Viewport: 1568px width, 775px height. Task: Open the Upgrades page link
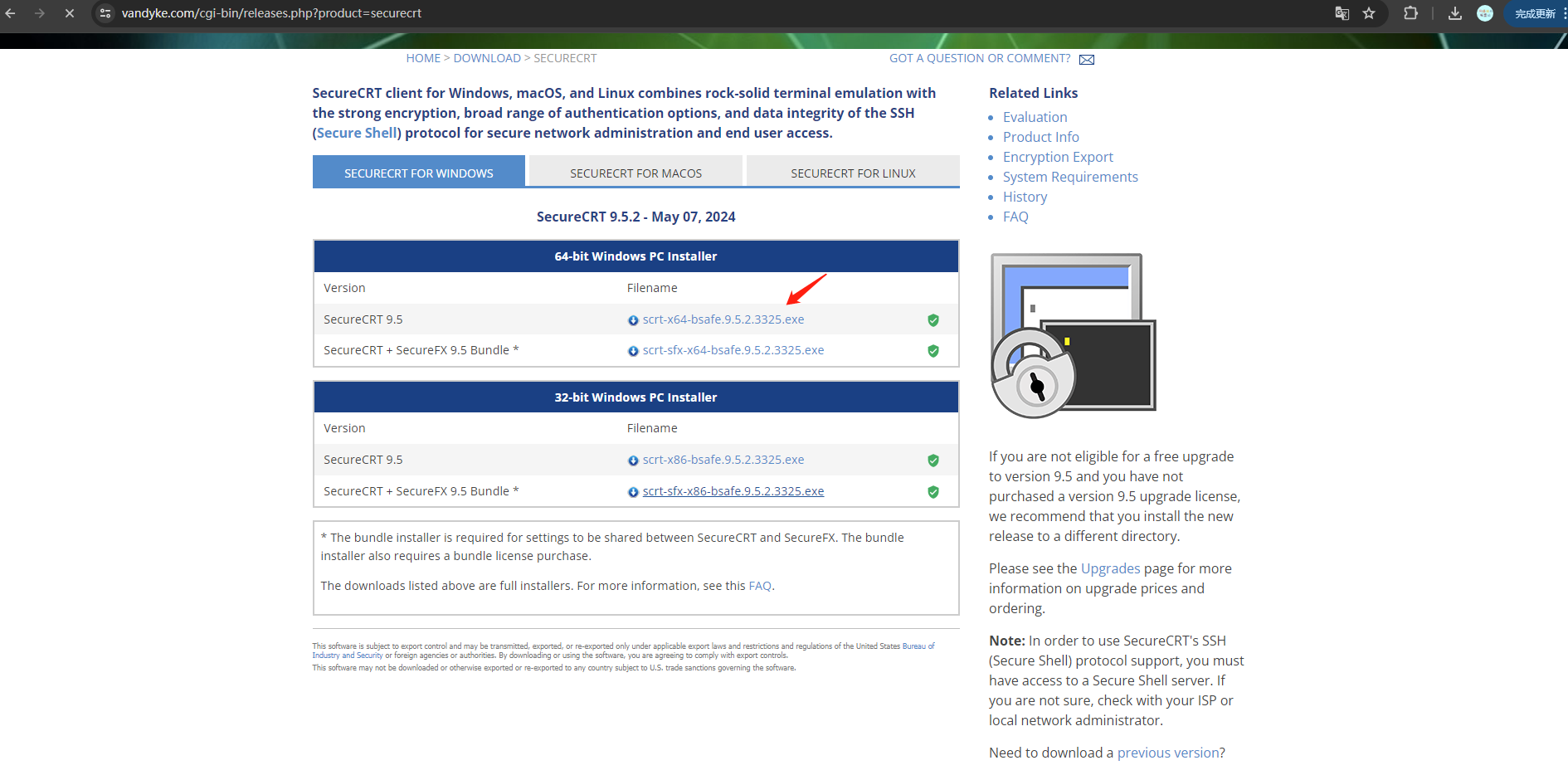click(1110, 568)
